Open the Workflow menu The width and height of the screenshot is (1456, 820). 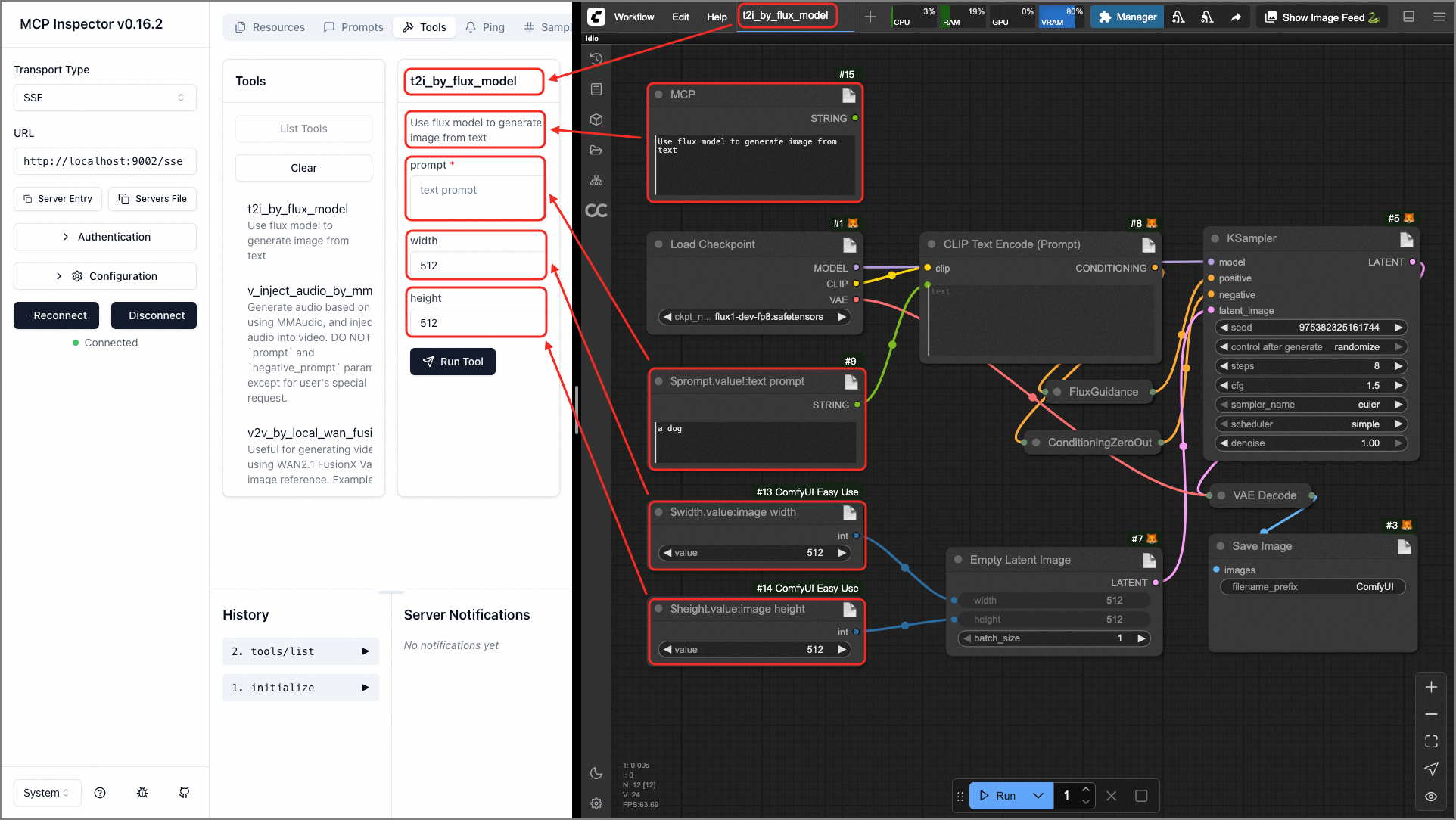click(633, 17)
